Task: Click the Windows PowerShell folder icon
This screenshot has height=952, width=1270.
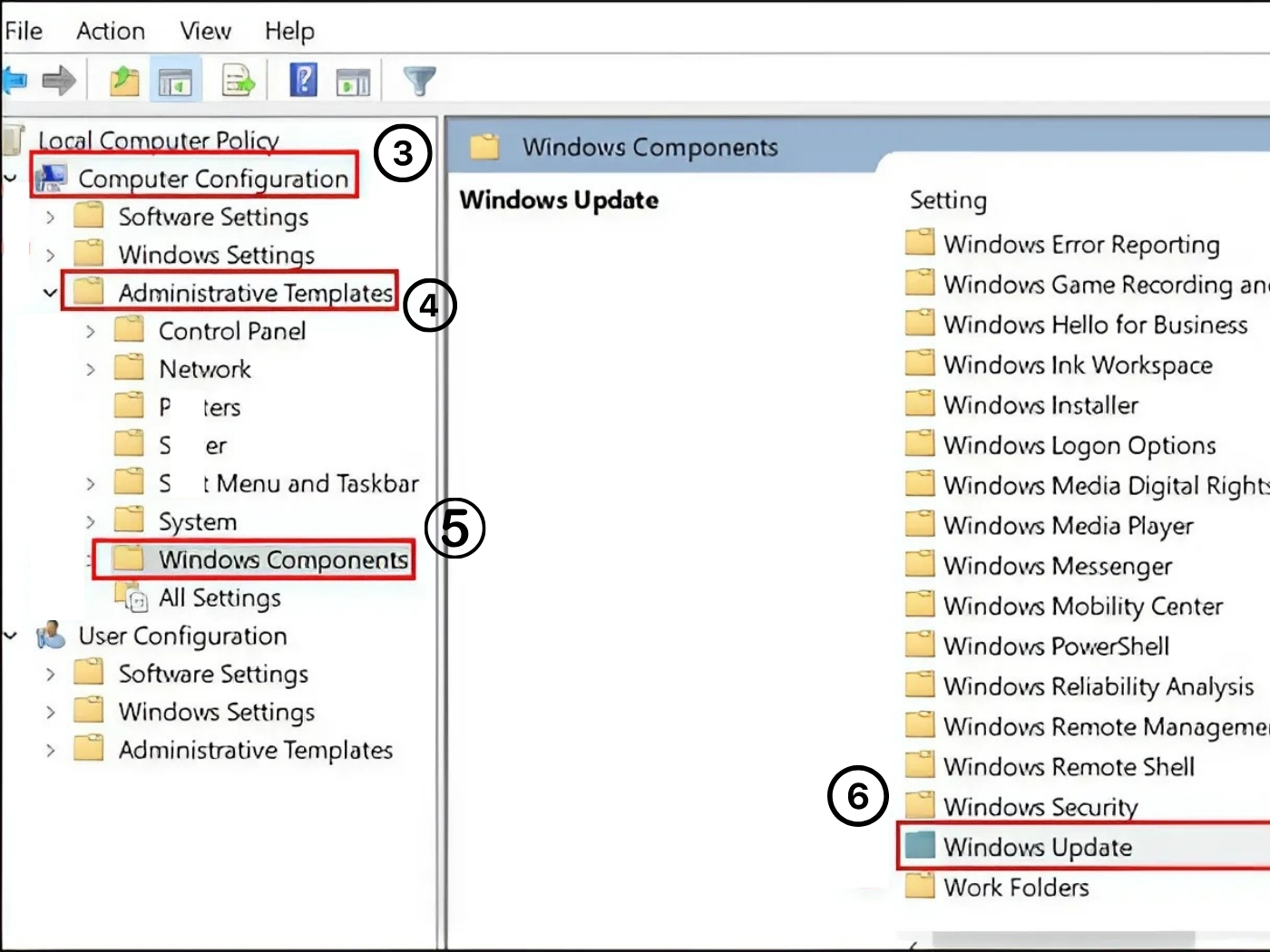Action: coord(920,645)
